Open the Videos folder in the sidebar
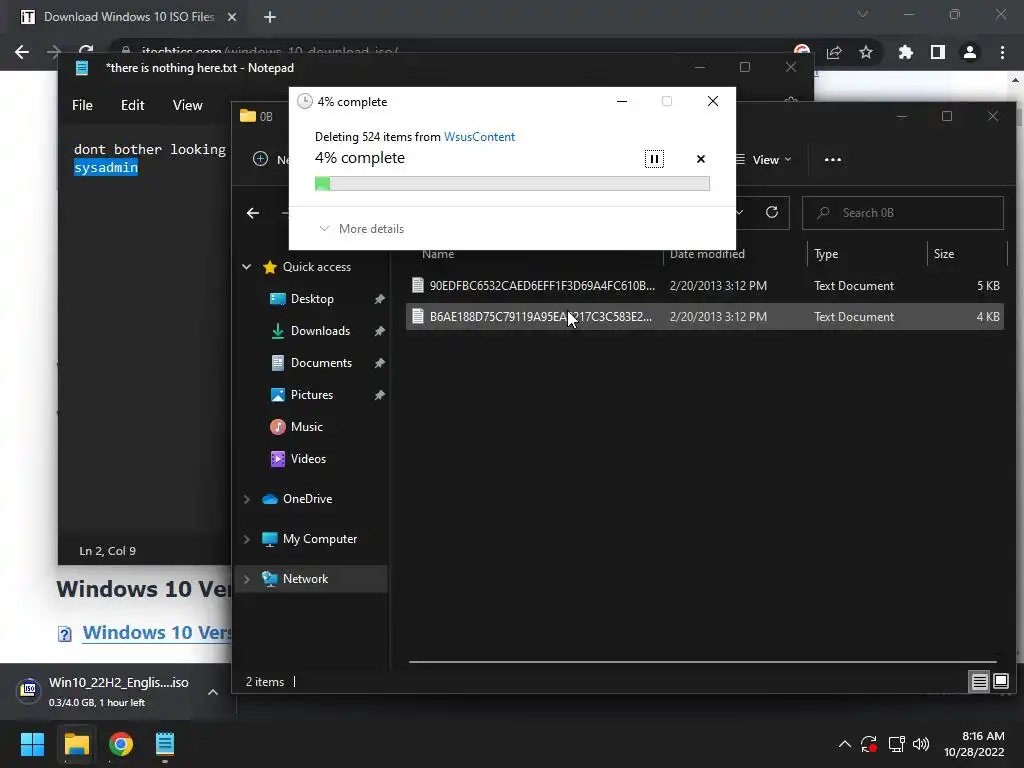1024x768 pixels. click(308, 458)
